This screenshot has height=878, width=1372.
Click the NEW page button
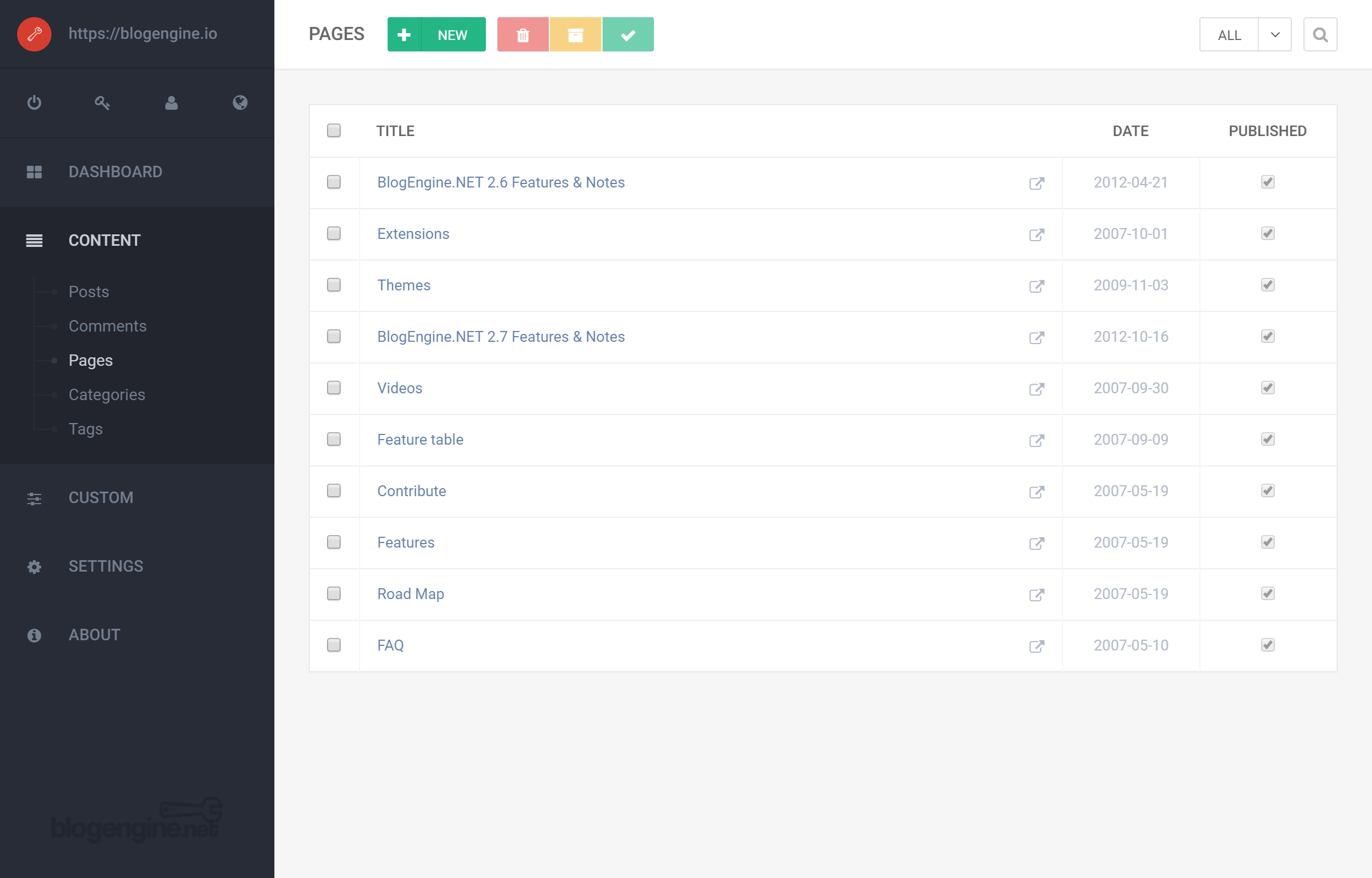click(x=437, y=34)
